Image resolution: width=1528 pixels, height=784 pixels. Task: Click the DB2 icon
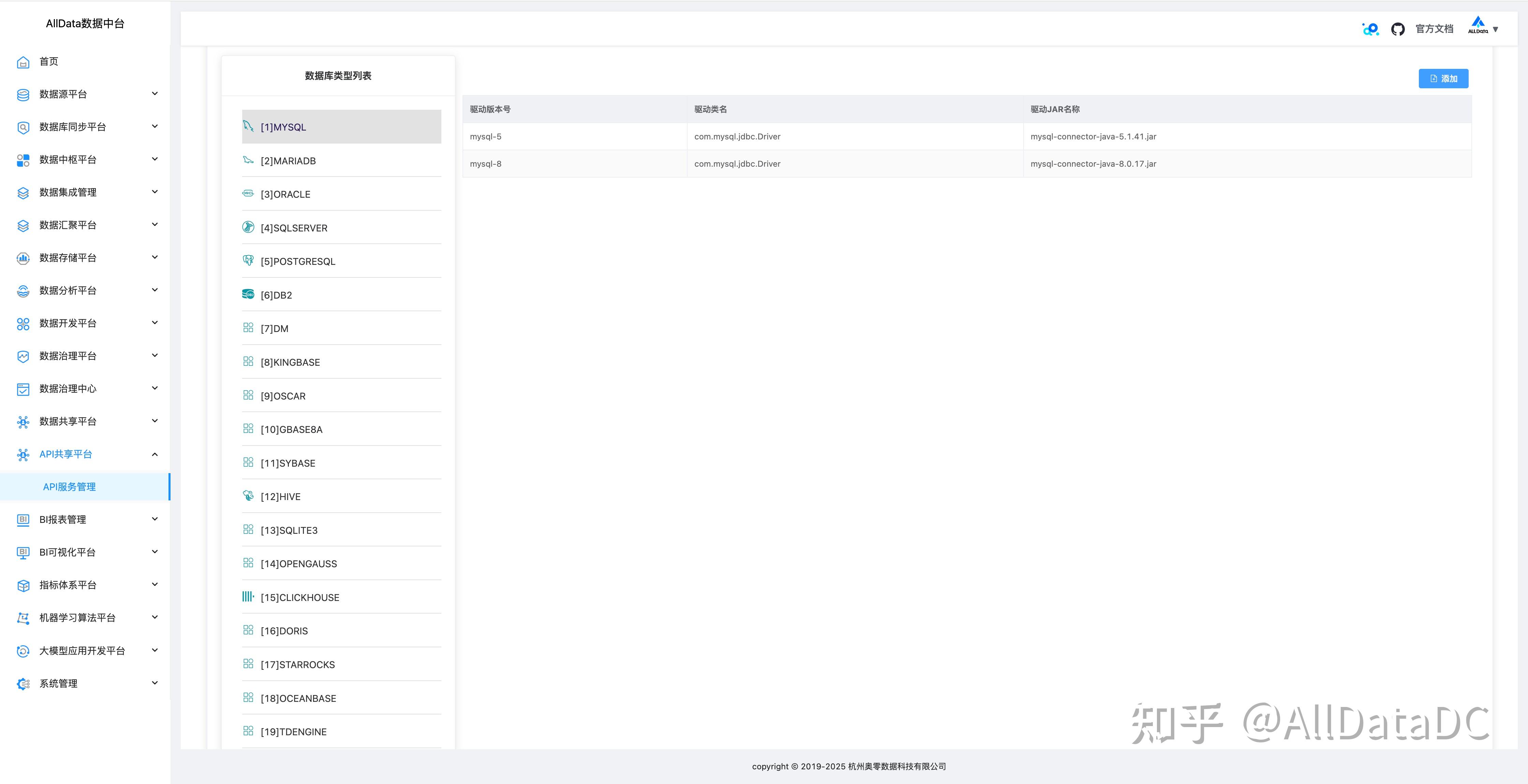pos(249,294)
